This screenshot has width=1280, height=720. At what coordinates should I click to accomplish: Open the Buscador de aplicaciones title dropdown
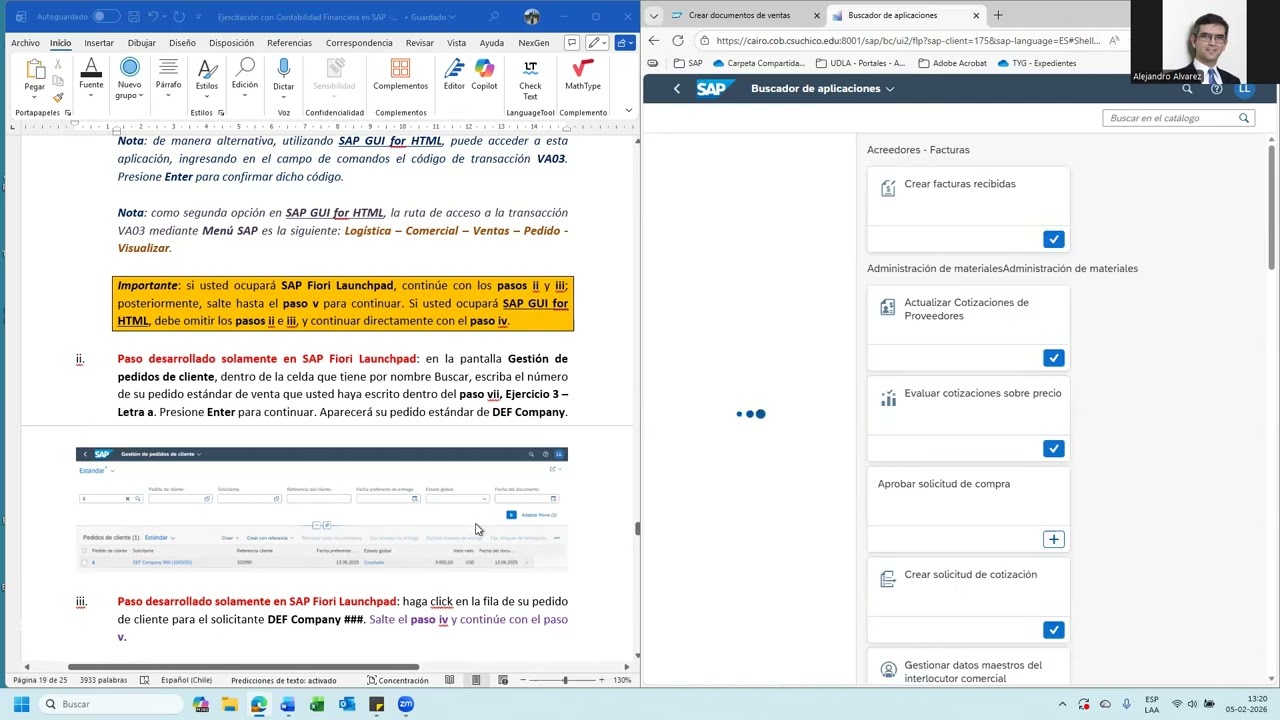pyautogui.click(x=890, y=89)
